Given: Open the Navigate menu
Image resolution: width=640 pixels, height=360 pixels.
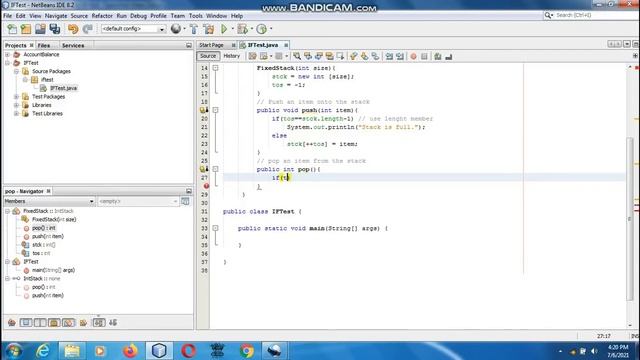Looking at the screenshot, I should [x=56, y=16].
